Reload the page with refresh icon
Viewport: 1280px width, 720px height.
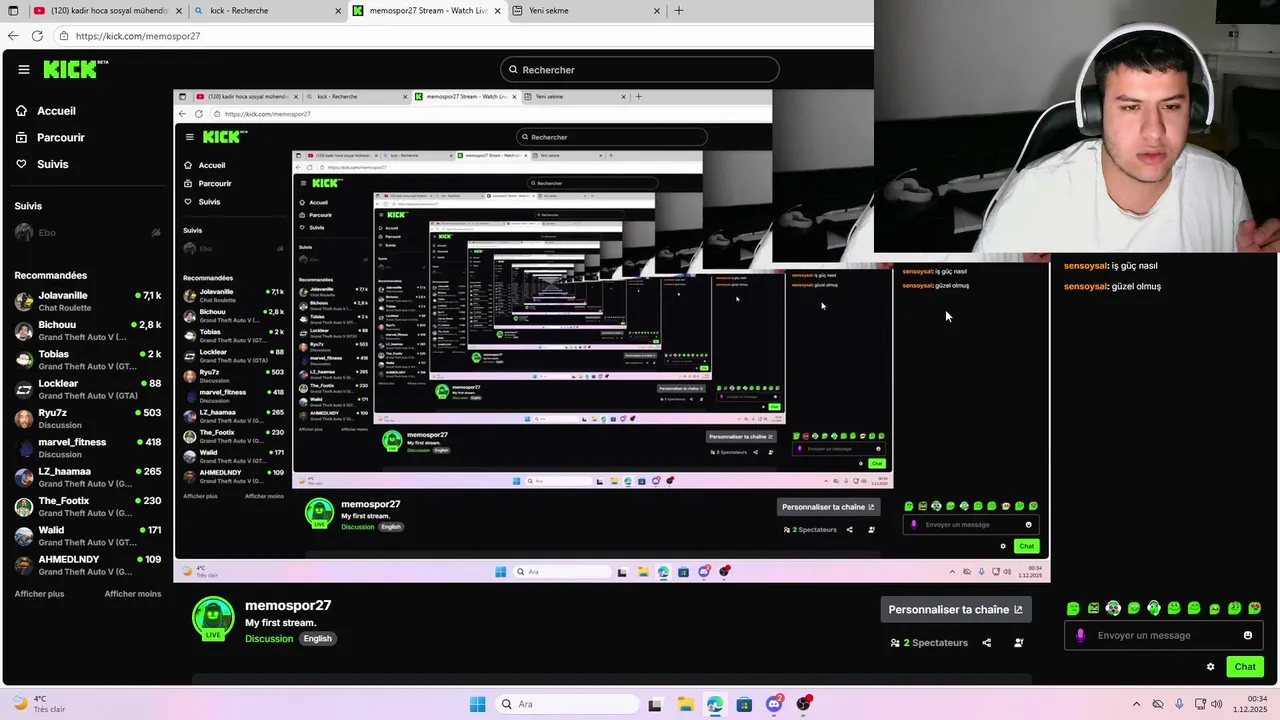pyautogui.click(x=37, y=36)
